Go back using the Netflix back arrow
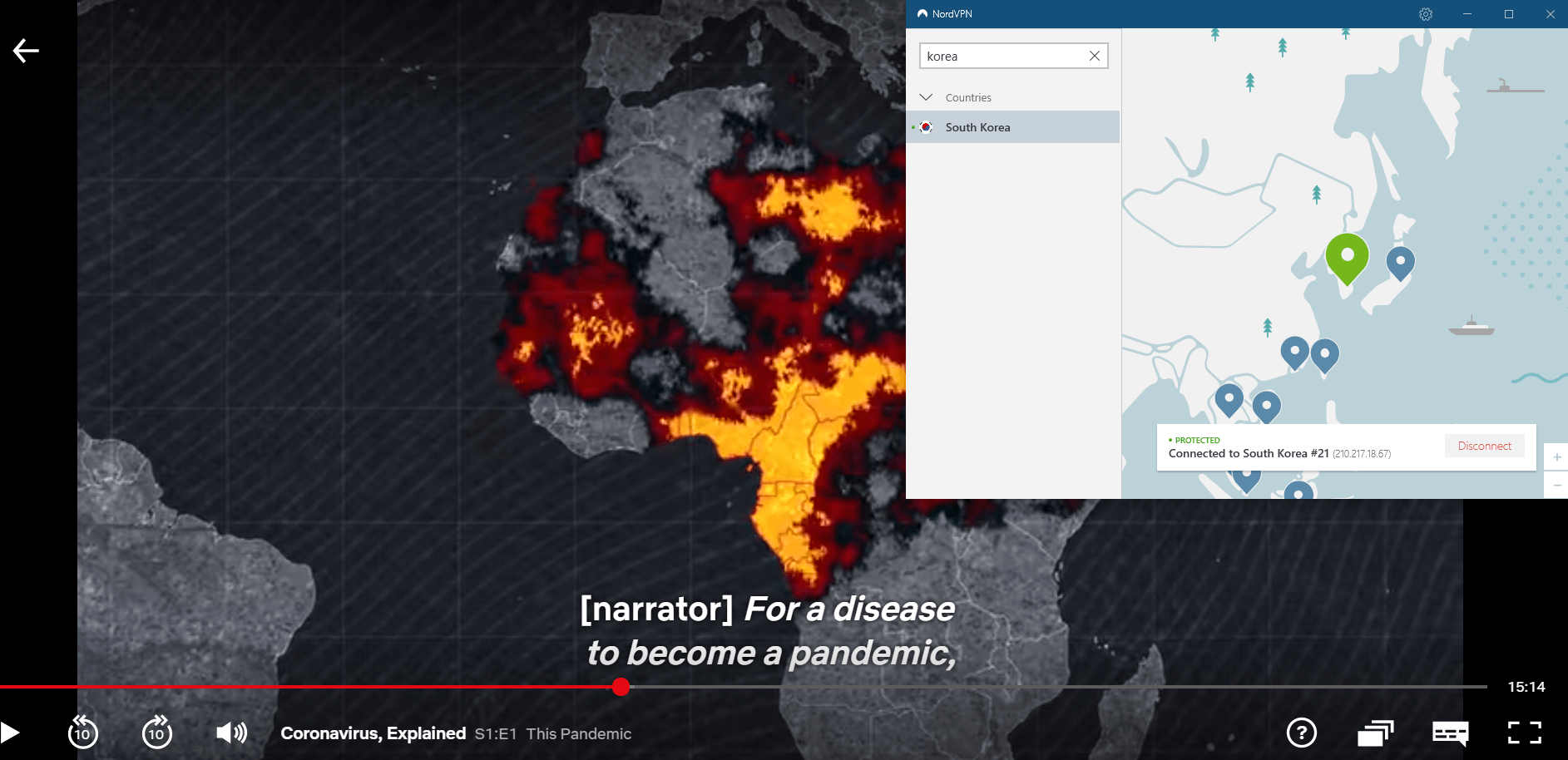 [x=26, y=51]
